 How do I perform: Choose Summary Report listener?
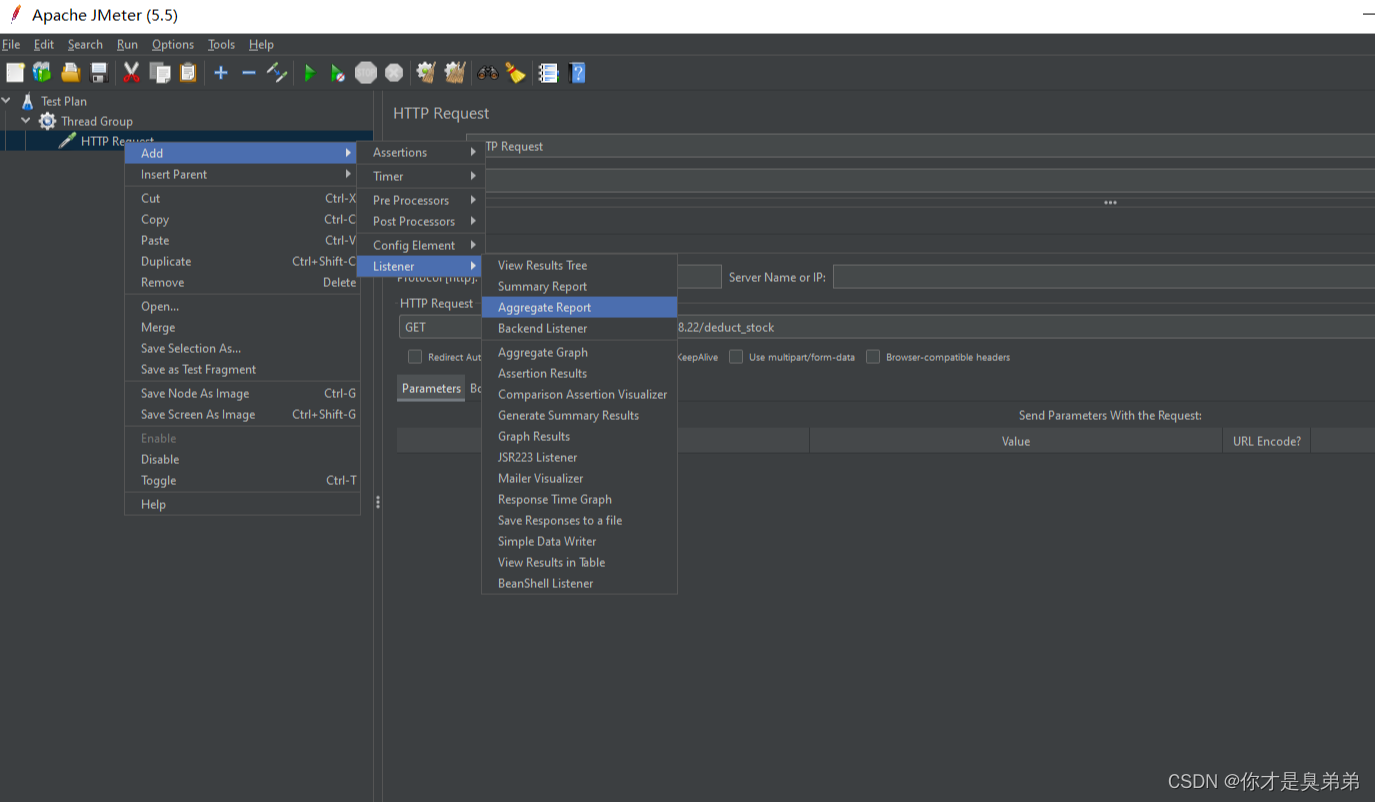point(579,286)
